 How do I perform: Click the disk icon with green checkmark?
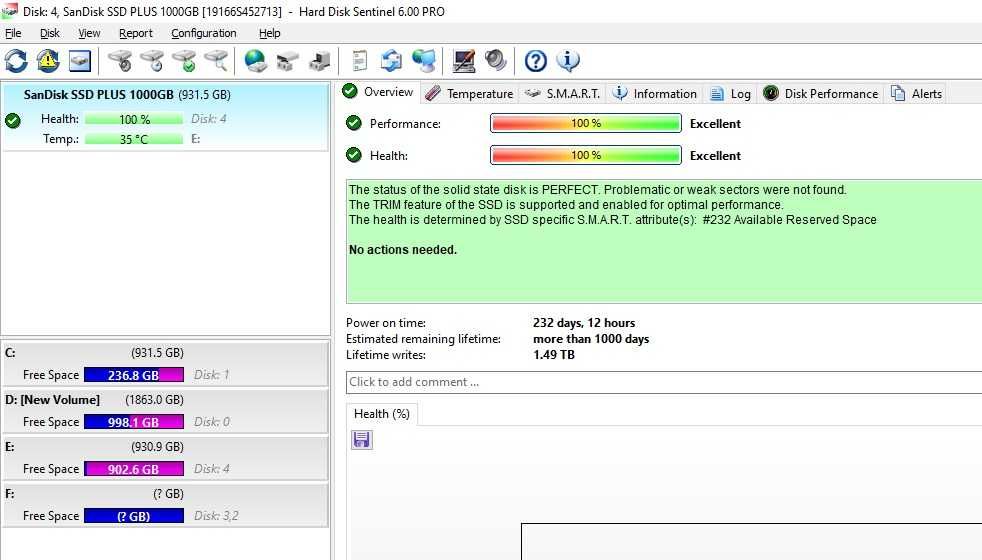point(184,61)
